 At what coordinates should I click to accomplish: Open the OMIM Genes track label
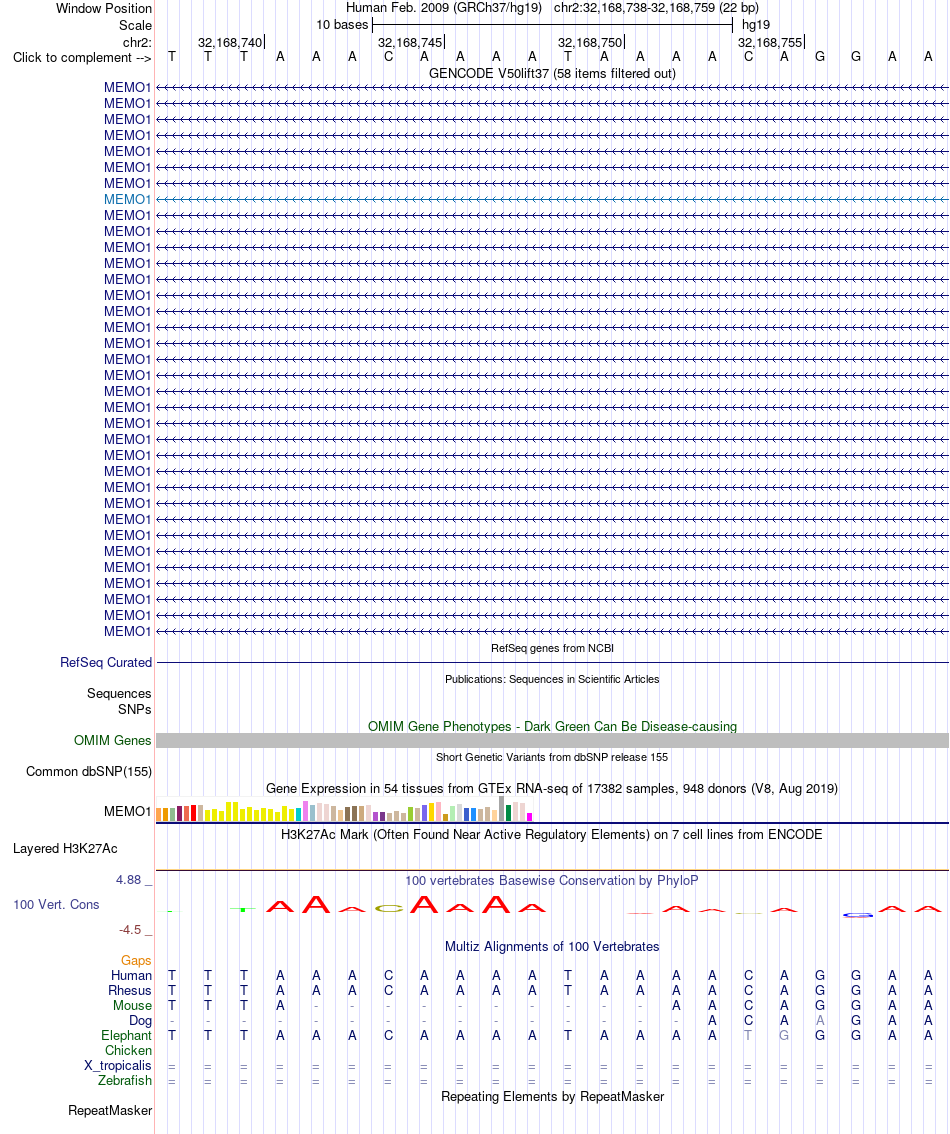(x=112, y=741)
